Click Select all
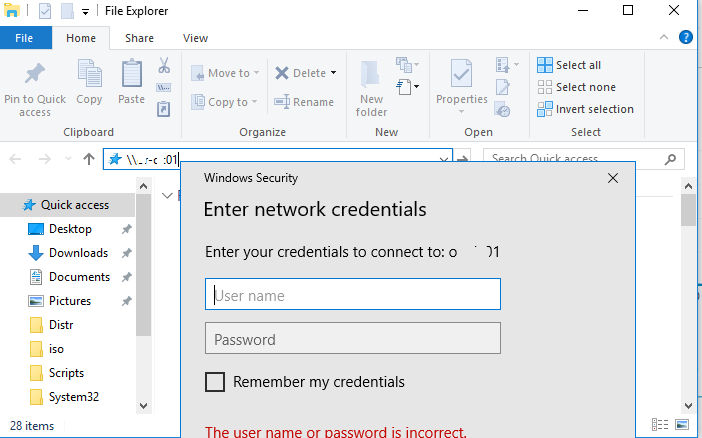Screen dimensions: 702x438 (x=569, y=65)
